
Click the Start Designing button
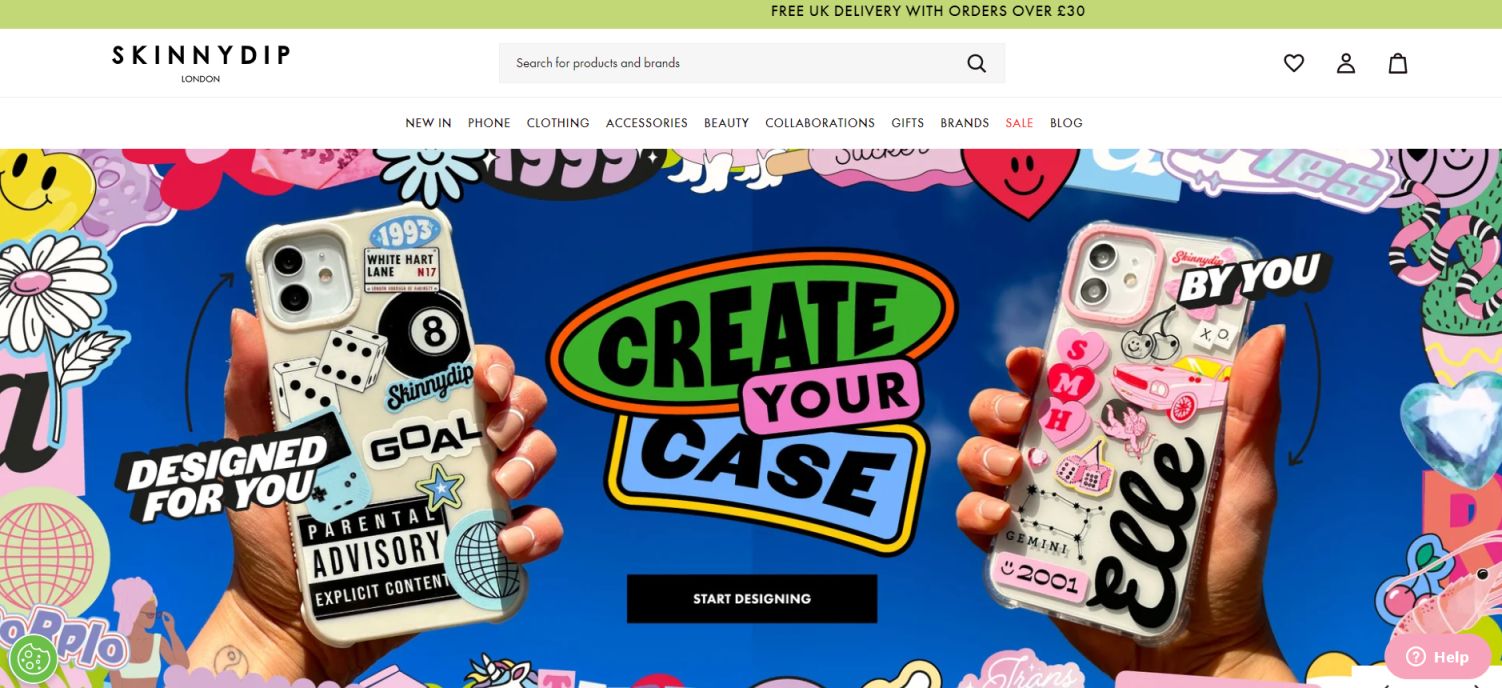752,599
